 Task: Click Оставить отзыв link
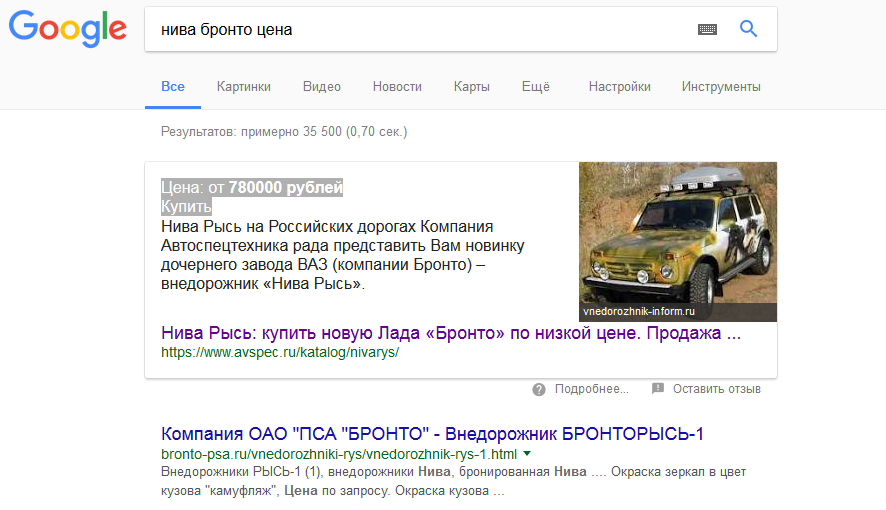pyautogui.click(x=716, y=389)
